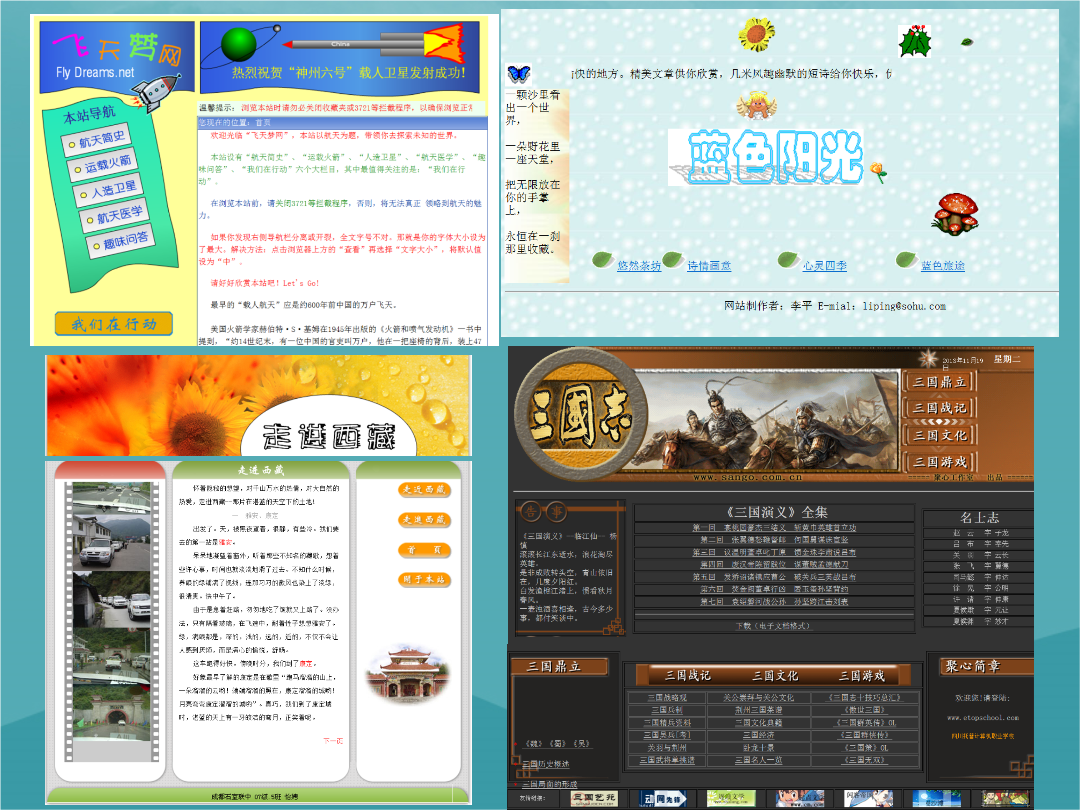
Task: Select 人造卫星 in the site navigation
Action: tap(108, 191)
